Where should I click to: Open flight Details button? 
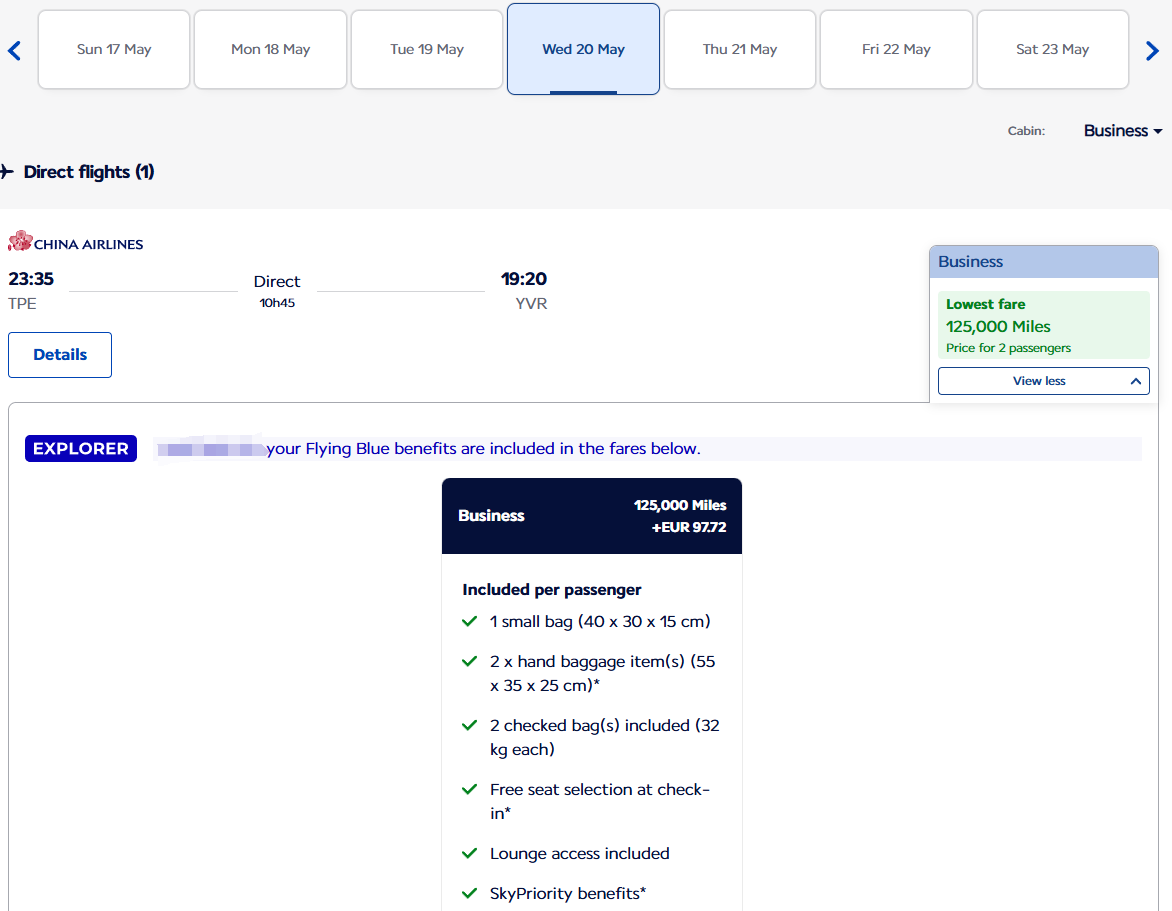click(x=60, y=355)
